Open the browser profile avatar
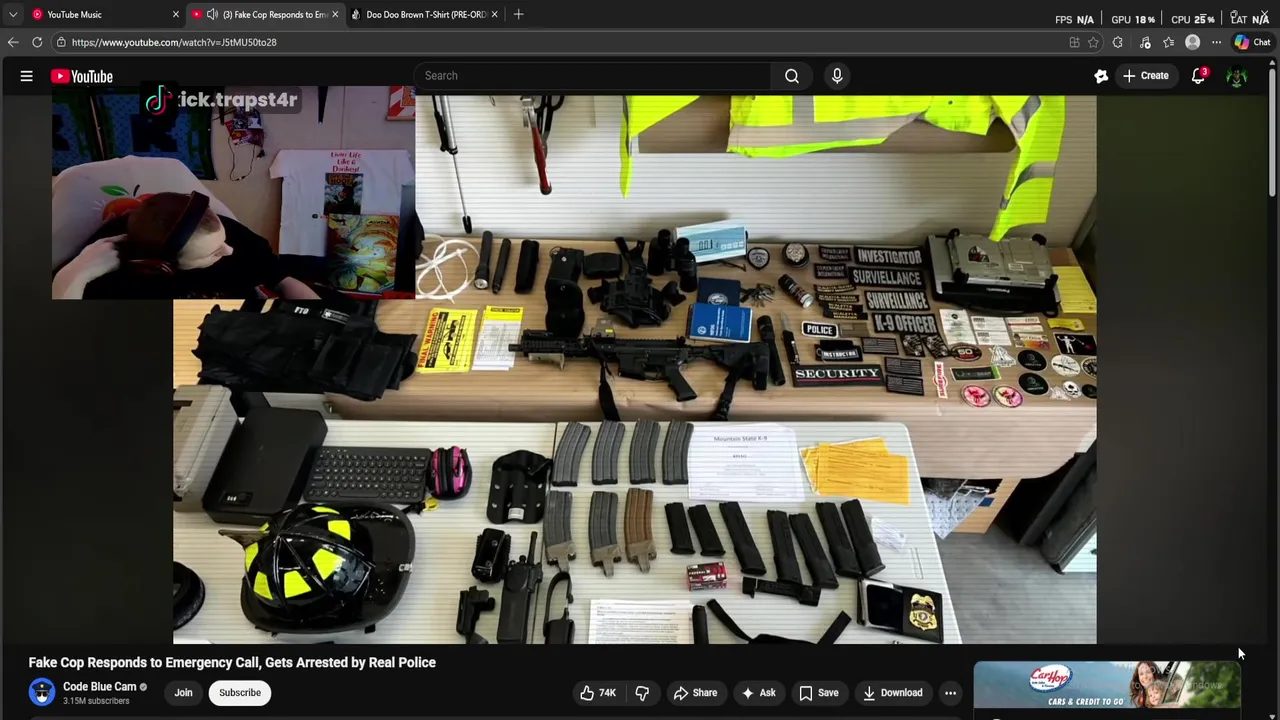The height and width of the screenshot is (720, 1280). pos(1192,42)
